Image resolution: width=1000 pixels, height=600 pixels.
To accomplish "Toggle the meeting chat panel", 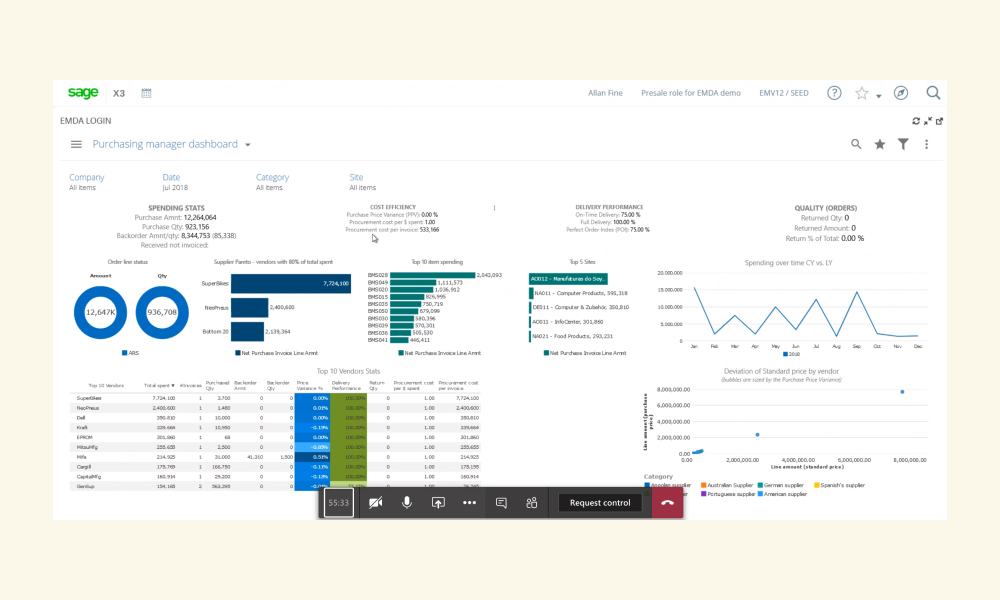I will tap(501, 502).
